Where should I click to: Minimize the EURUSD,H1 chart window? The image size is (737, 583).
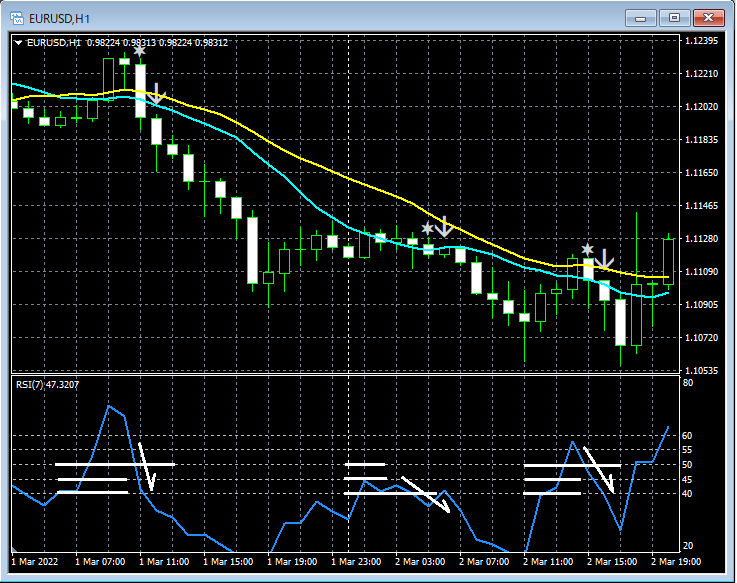(x=640, y=18)
